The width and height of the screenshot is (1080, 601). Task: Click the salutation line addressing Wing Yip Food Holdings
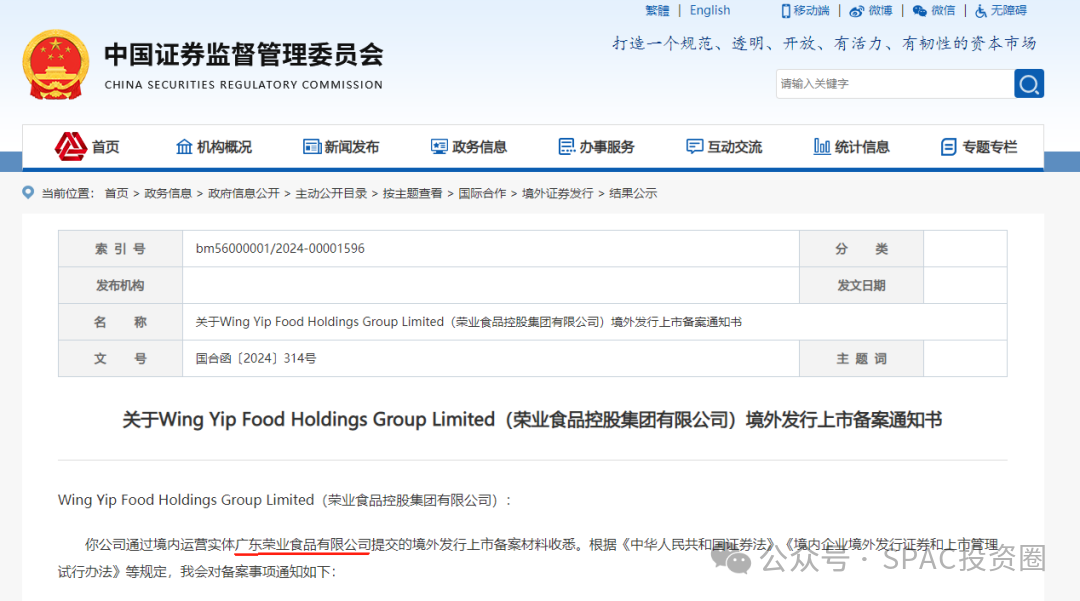(x=284, y=500)
